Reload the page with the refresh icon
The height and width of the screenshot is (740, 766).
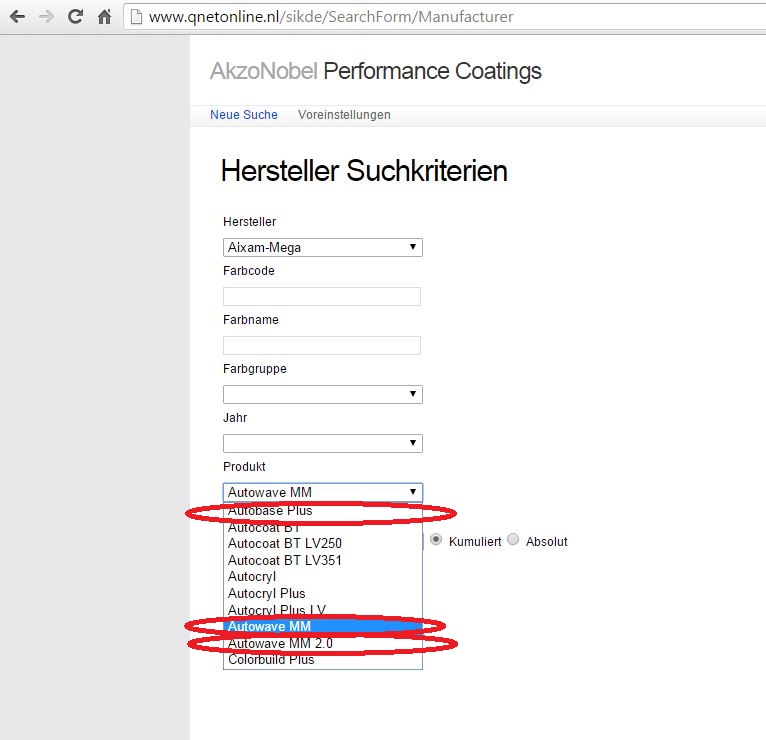(x=75, y=17)
